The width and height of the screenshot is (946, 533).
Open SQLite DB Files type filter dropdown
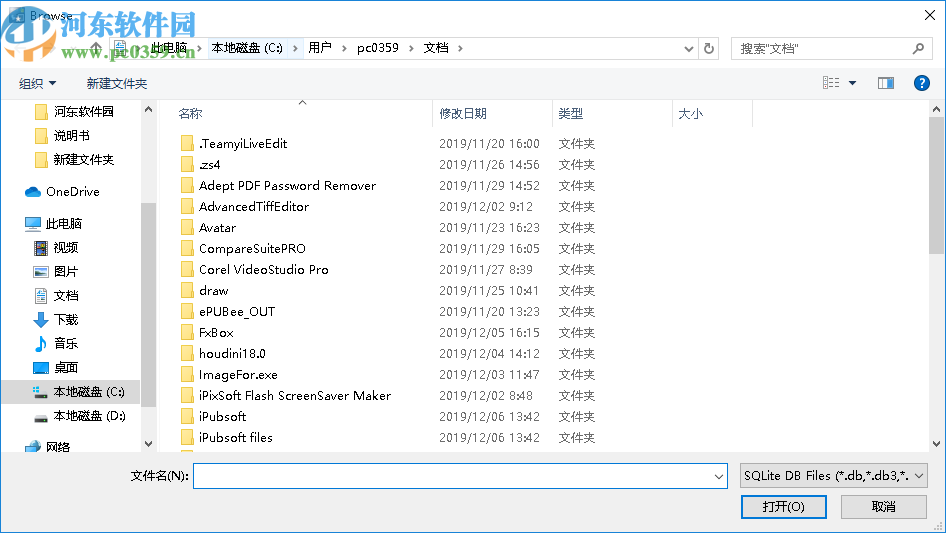(x=833, y=476)
